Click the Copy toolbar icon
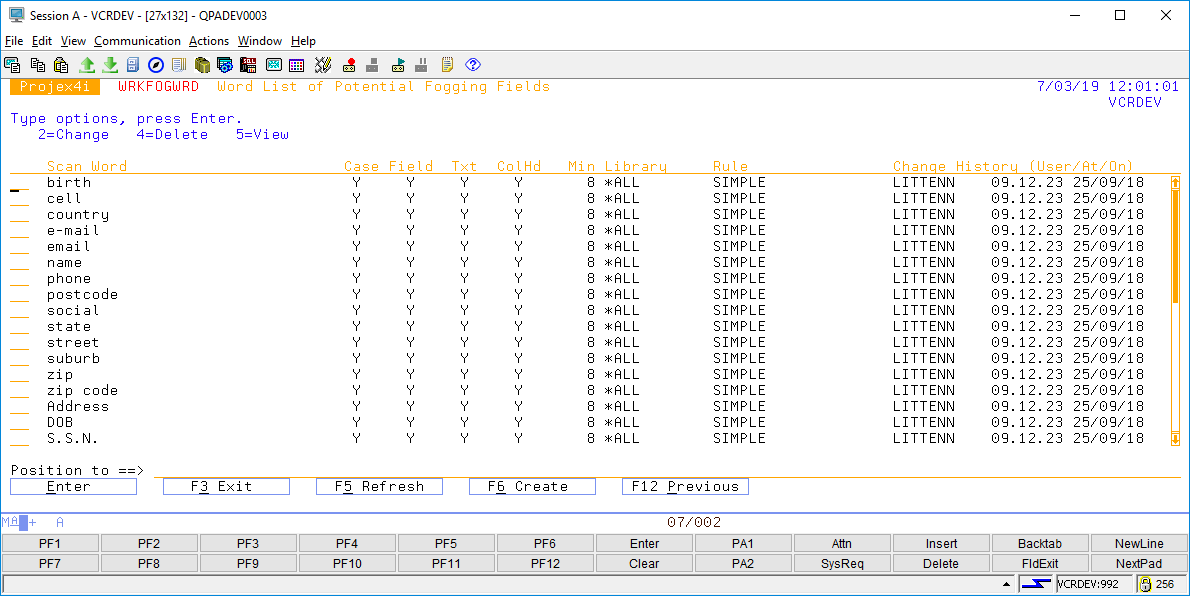 [38, 65]
